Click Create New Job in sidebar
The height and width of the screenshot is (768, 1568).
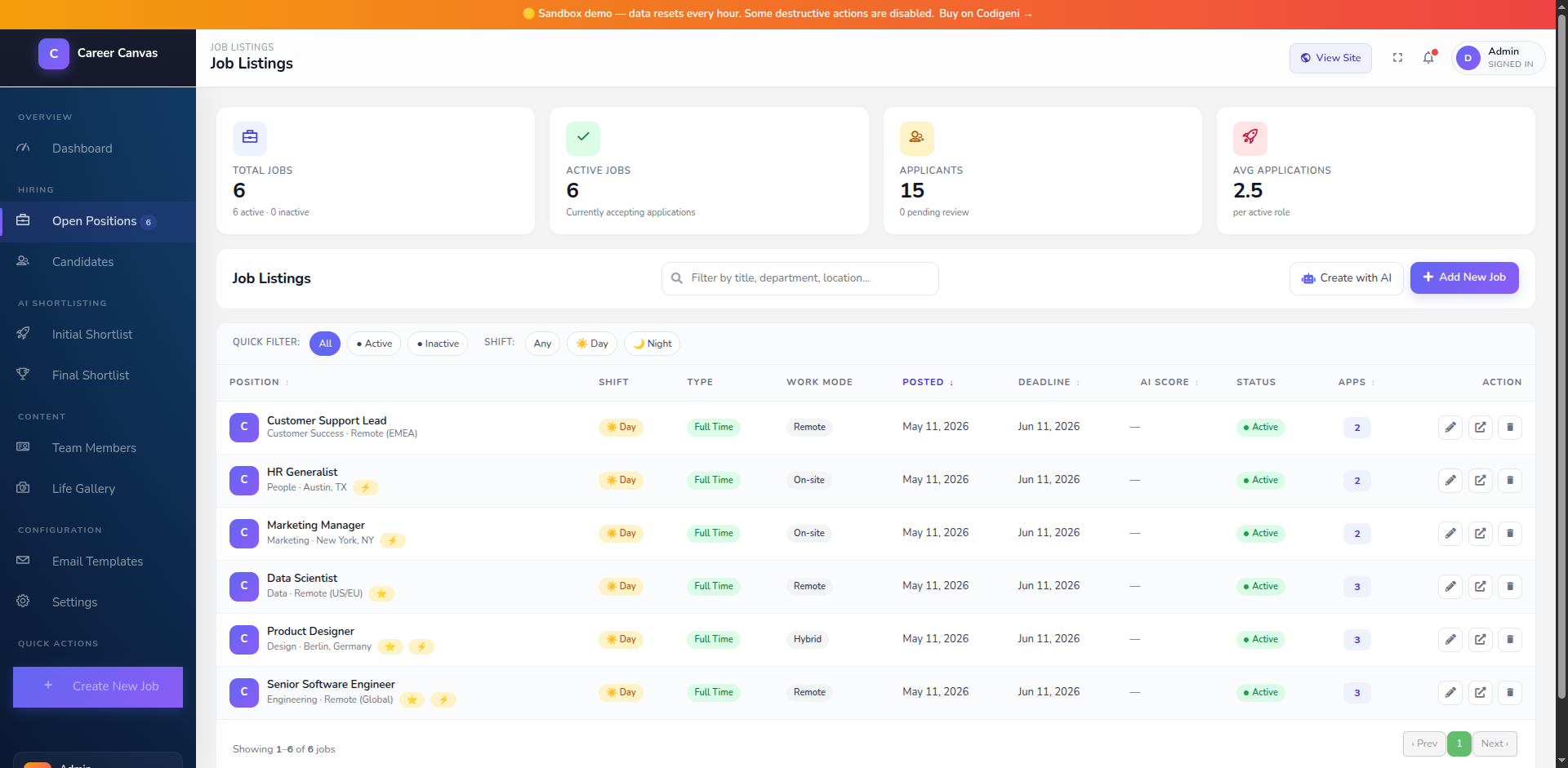click(98, 686)
